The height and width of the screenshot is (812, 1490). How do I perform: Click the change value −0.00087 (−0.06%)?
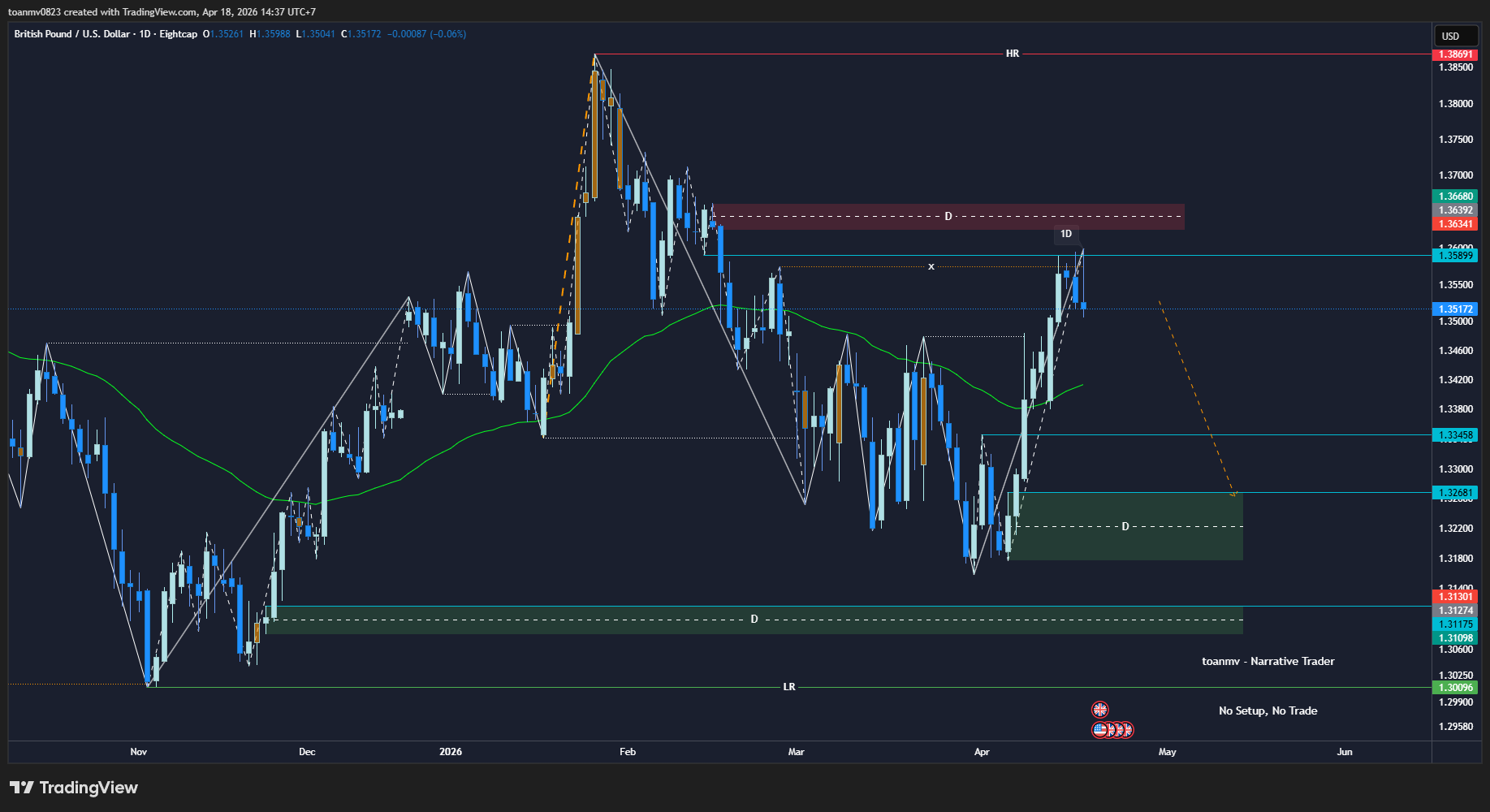pos(426,34)
